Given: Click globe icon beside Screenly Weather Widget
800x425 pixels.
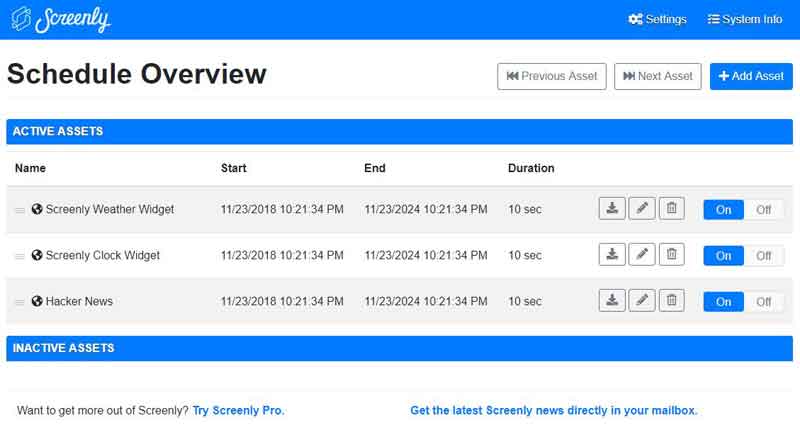Looking at the screenshot, I should [37, 209].
